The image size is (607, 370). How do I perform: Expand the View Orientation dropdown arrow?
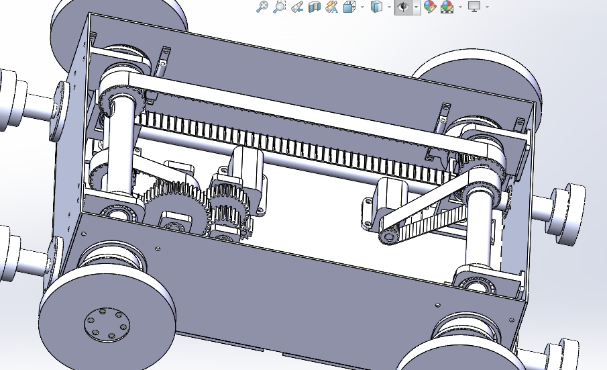click(x=363, y=7)
